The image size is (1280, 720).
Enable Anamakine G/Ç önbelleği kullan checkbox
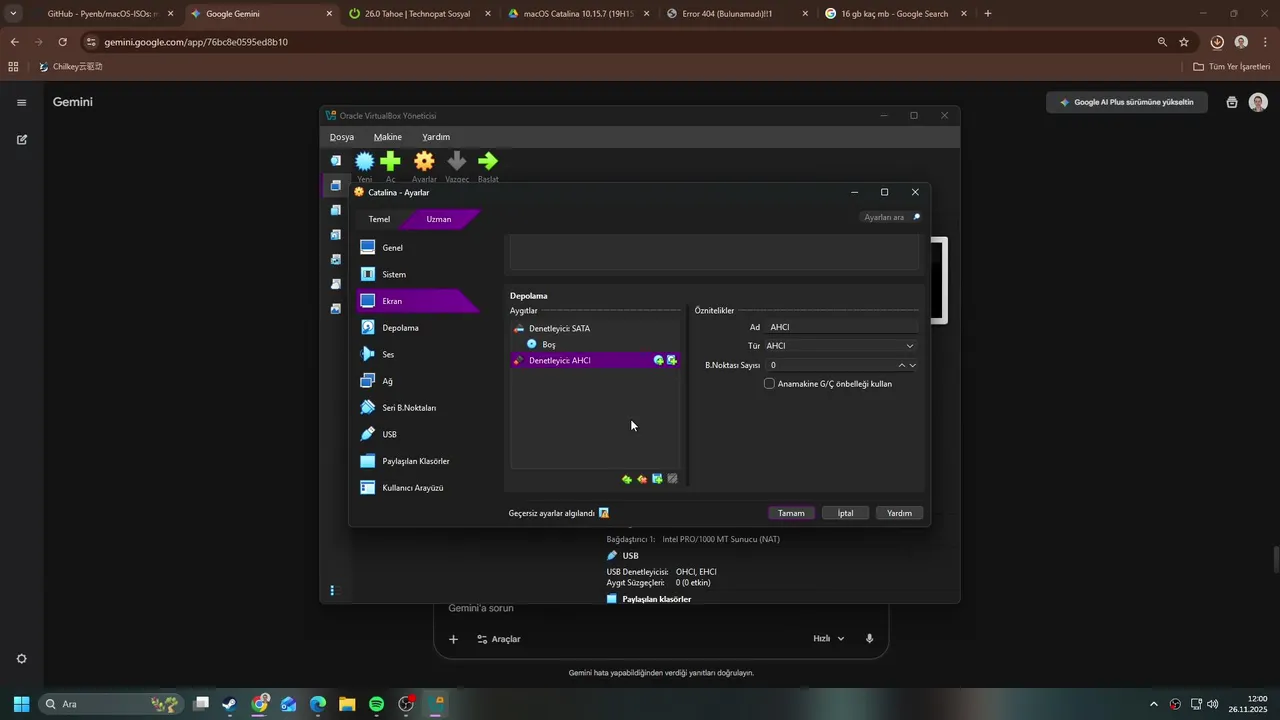coord(769,383)
